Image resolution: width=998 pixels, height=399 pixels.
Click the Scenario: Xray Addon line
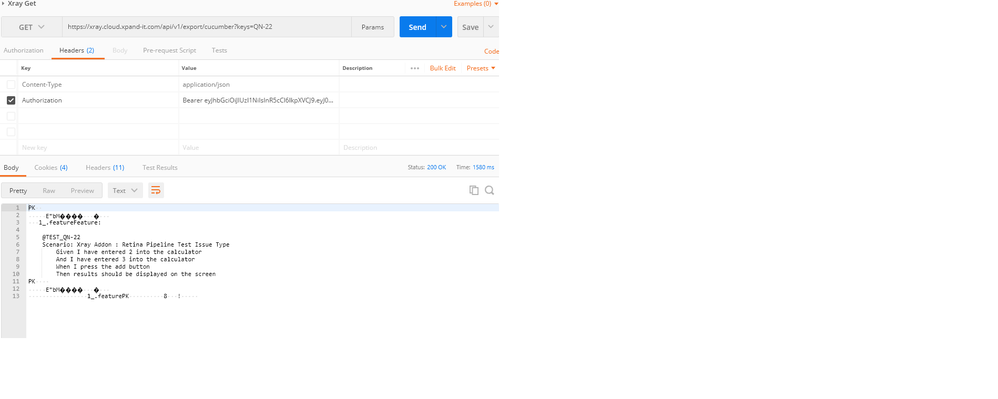(136, 244)
